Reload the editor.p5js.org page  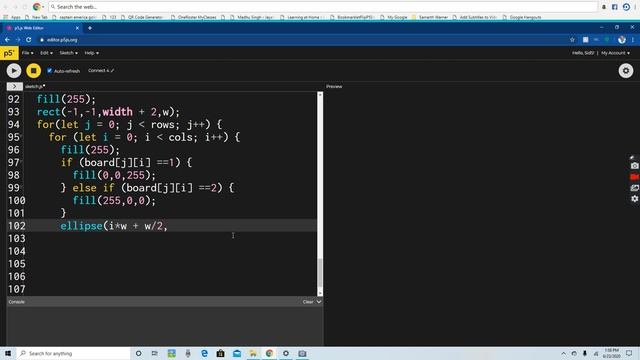29,40
